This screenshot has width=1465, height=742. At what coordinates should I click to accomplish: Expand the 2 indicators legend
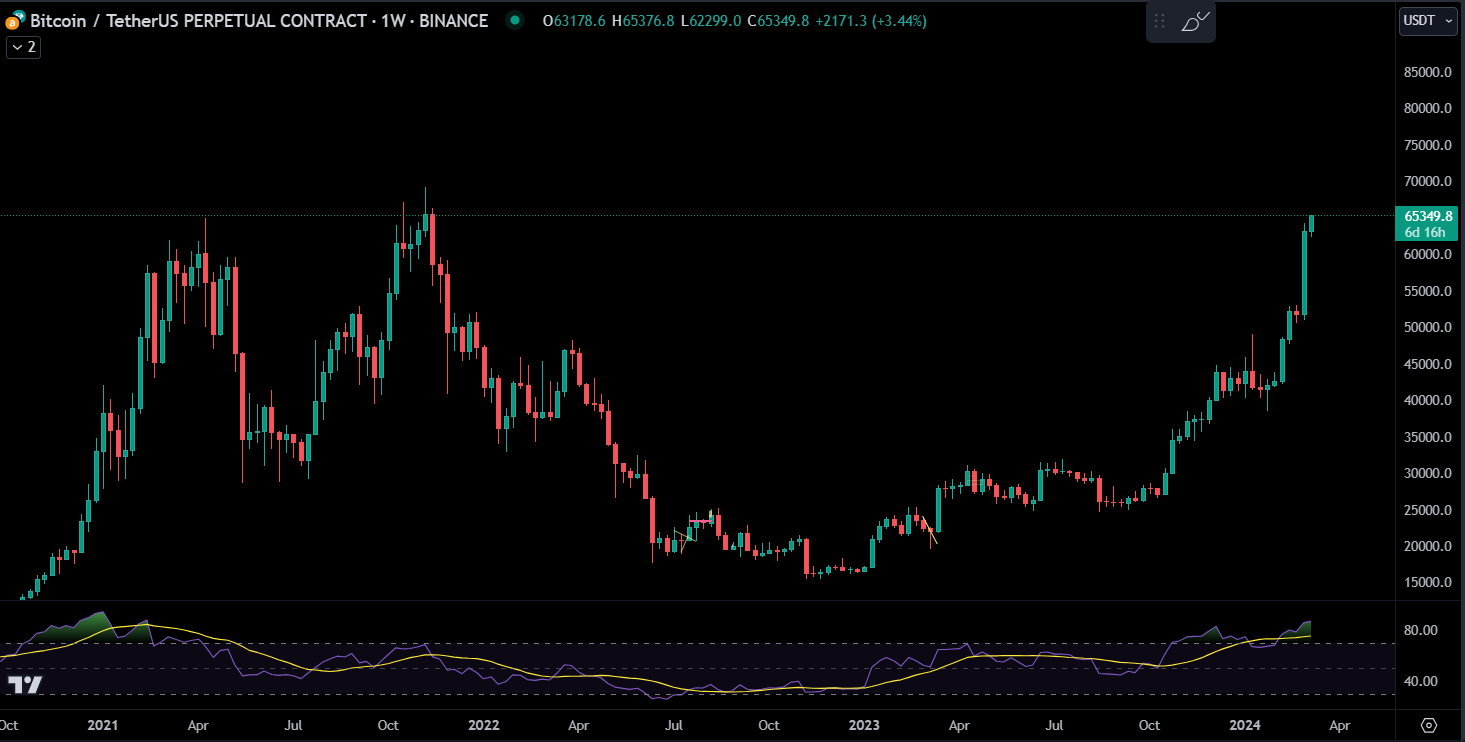22,46
